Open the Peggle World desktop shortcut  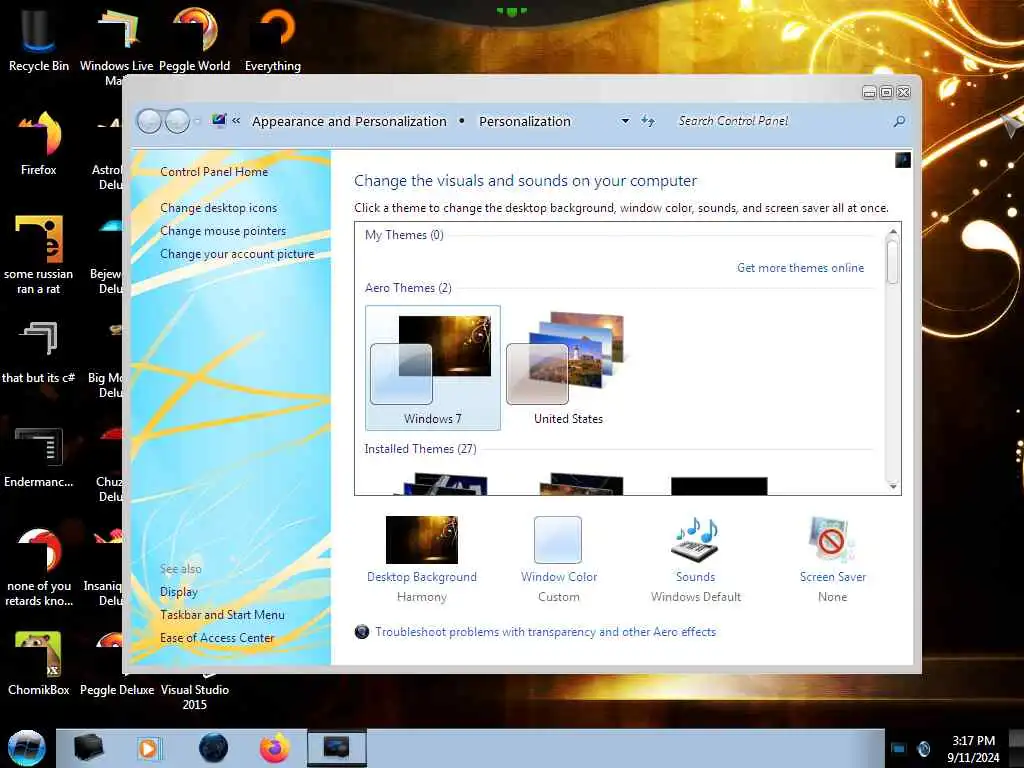(x=195, y=37)
